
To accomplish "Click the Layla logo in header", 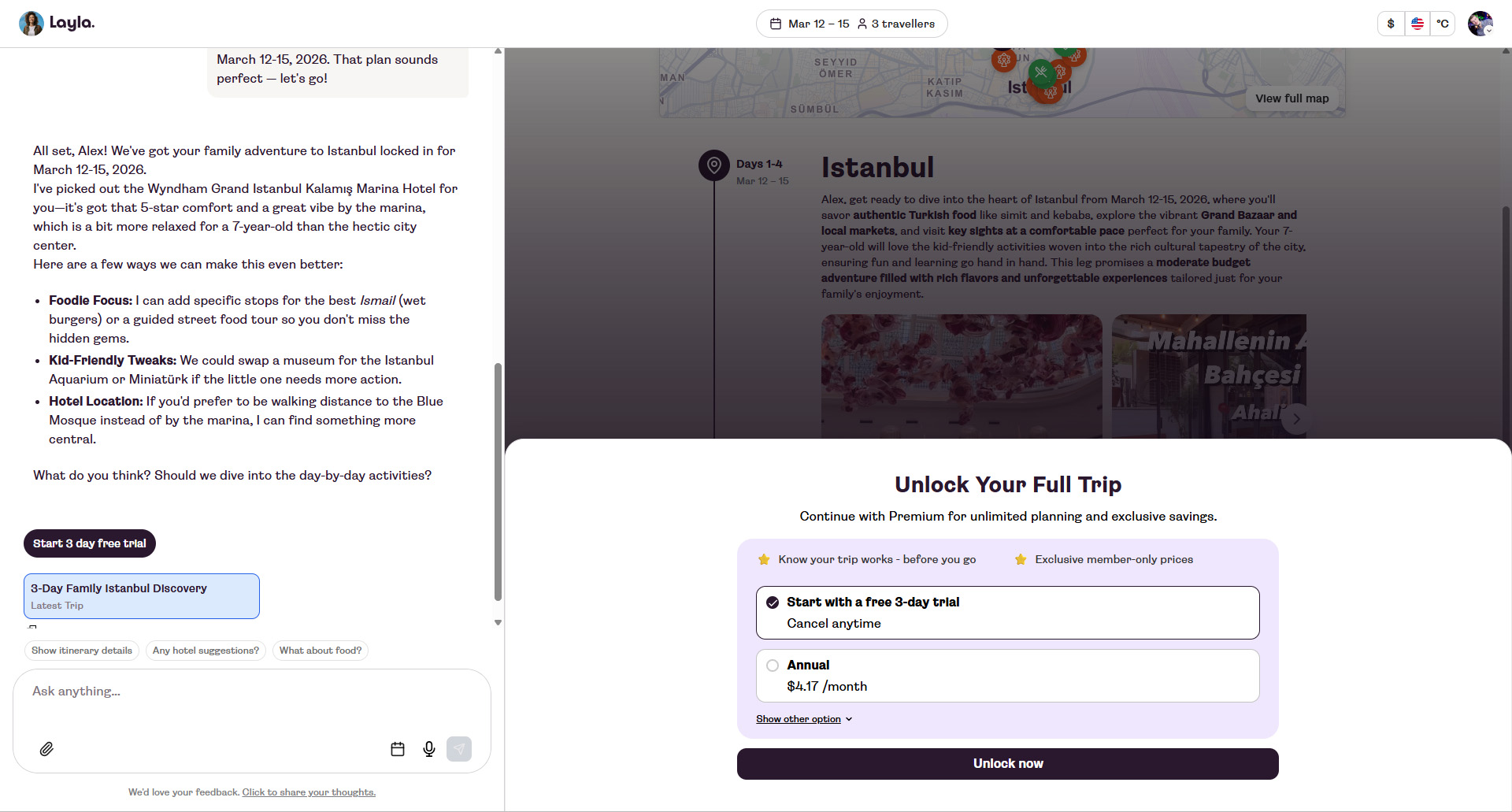I will (x=57, y=23).
